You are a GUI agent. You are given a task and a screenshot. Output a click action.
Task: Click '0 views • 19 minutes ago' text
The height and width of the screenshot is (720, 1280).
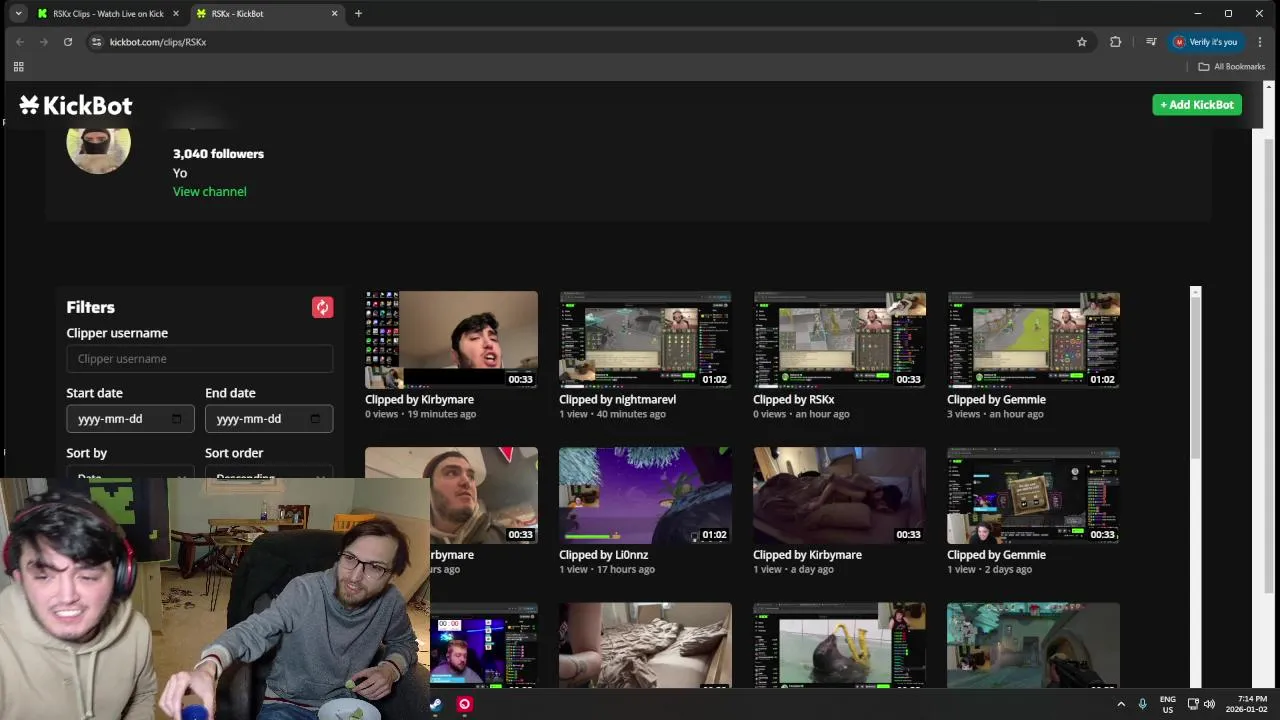pyautogui.click(x=420, y=414)
